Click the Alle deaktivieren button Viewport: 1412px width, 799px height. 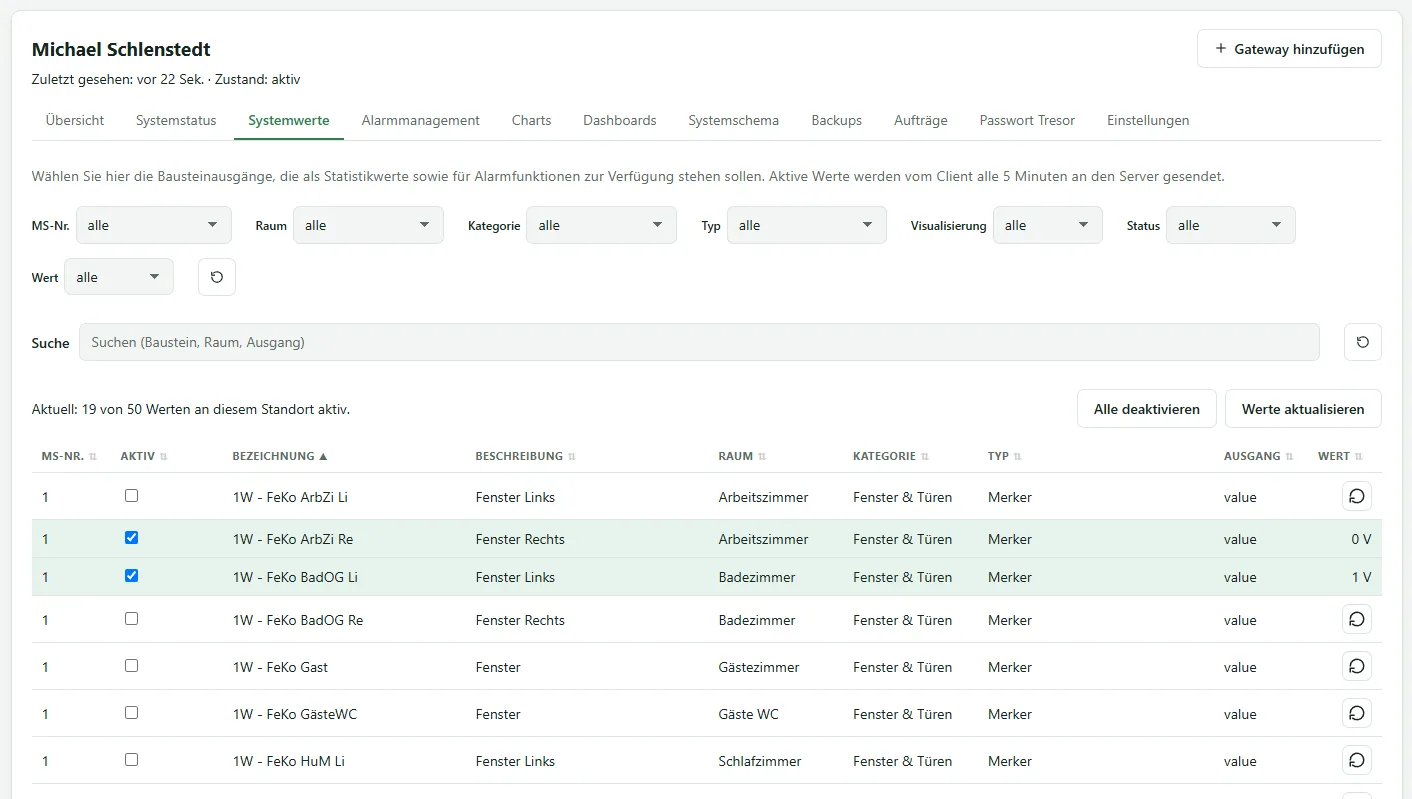(1146, 408)
